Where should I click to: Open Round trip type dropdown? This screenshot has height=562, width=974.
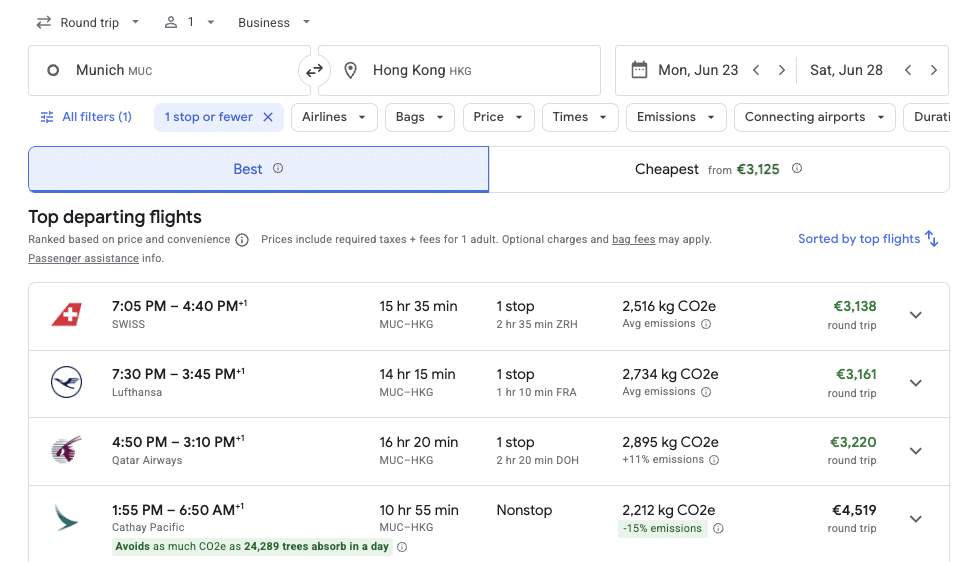pyautogui.click(x=88, y=22)
